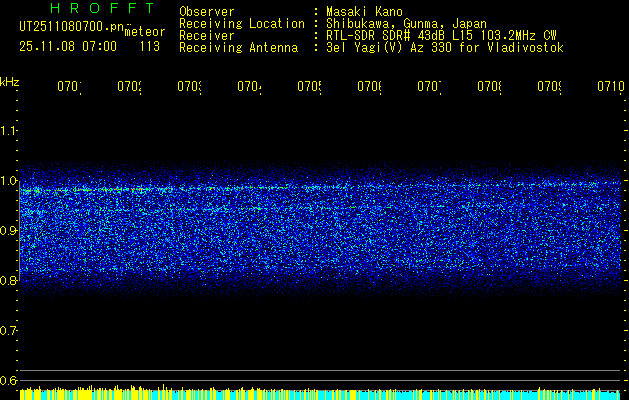This screenshot has width=629, height=400.
Task: Click the Receiving Antenna label
Action: pyautogui.click(x=239, y=48)
